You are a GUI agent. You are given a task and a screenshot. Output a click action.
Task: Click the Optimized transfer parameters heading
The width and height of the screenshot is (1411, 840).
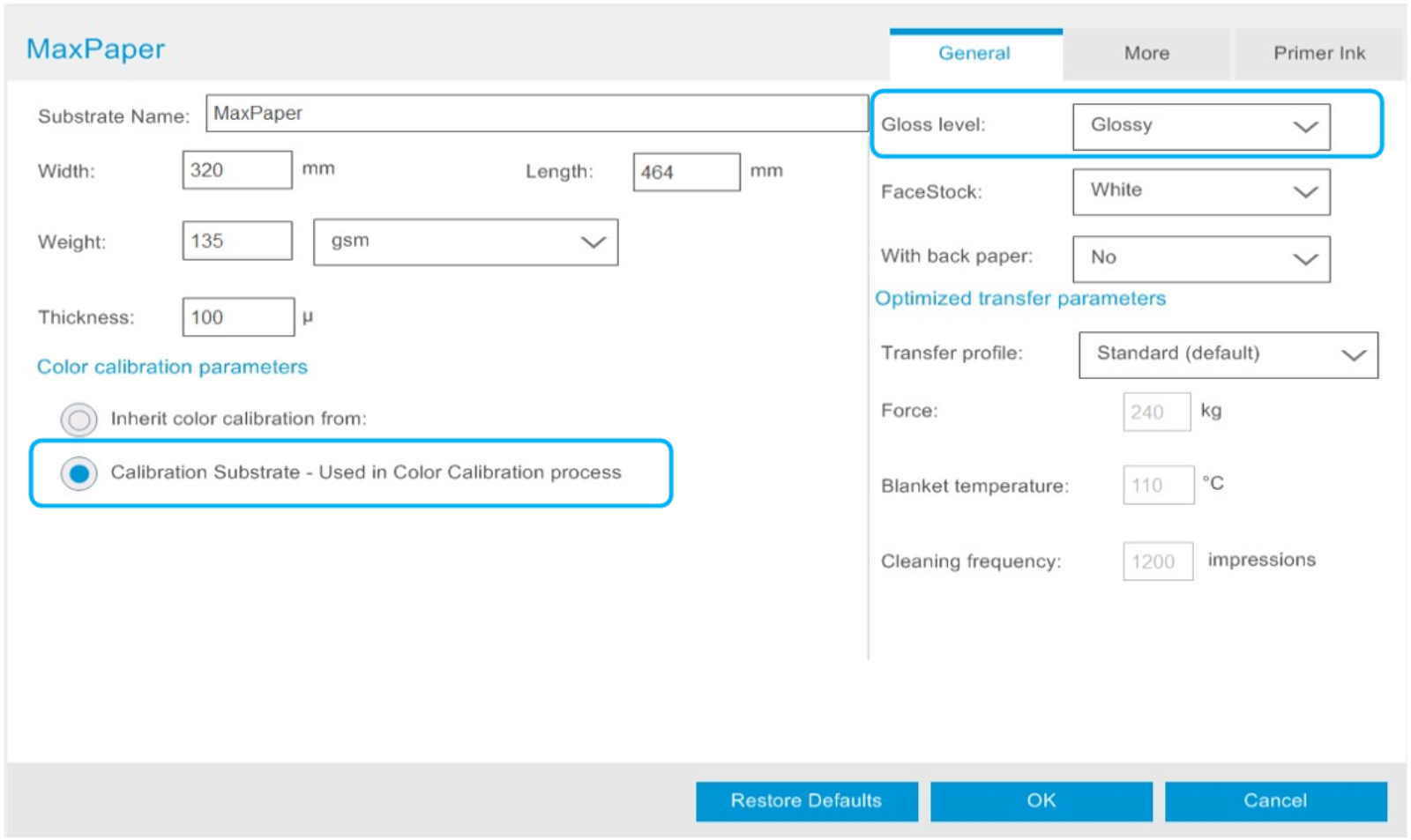point(1019,298)
